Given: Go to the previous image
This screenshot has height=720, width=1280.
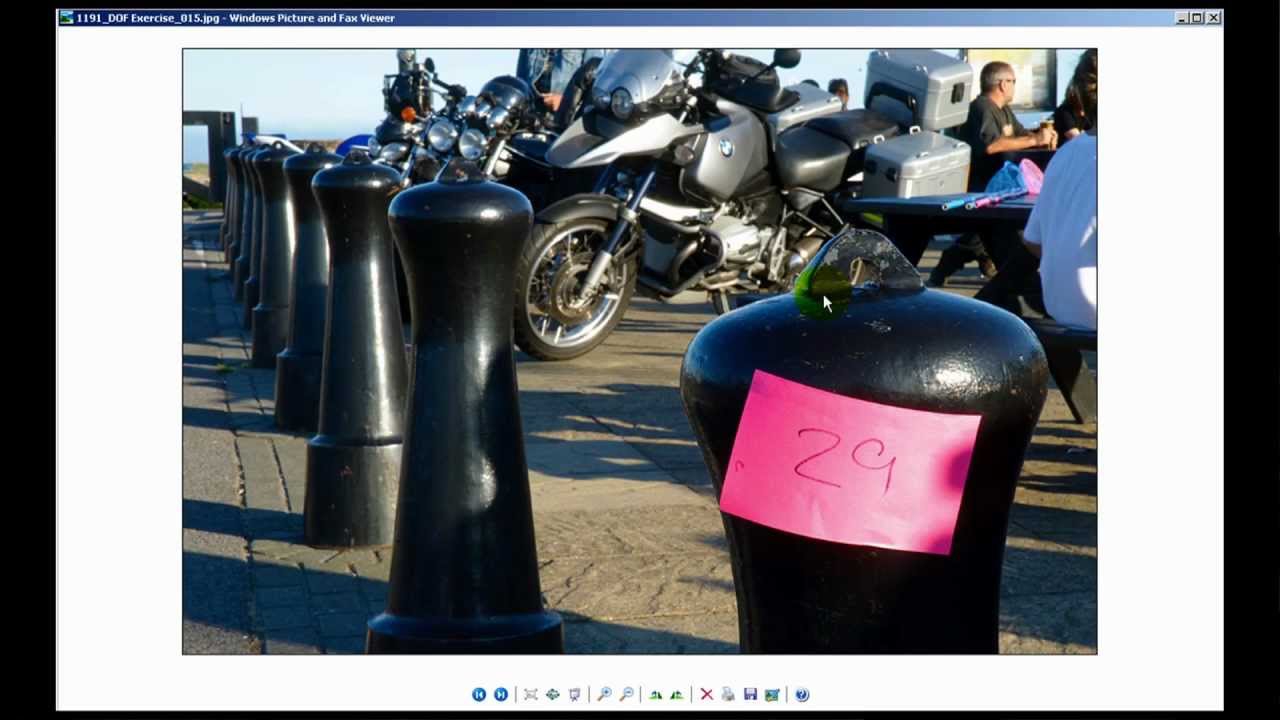Looking at the screenshot, I should pyautogui.click(x=479, y=694).
